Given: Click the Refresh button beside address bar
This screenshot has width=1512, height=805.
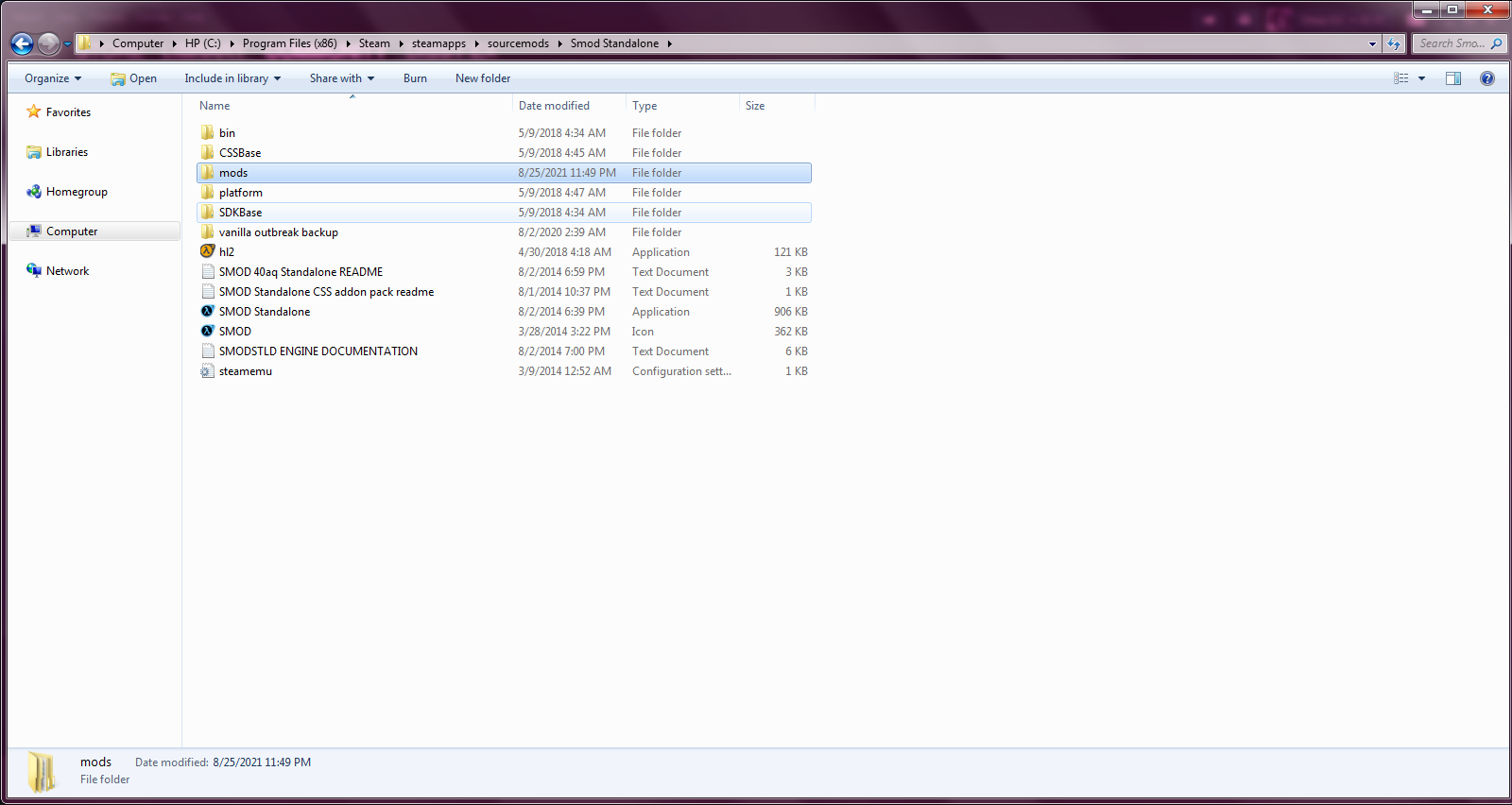Looking at the screenshot, I should (1394, 43).
